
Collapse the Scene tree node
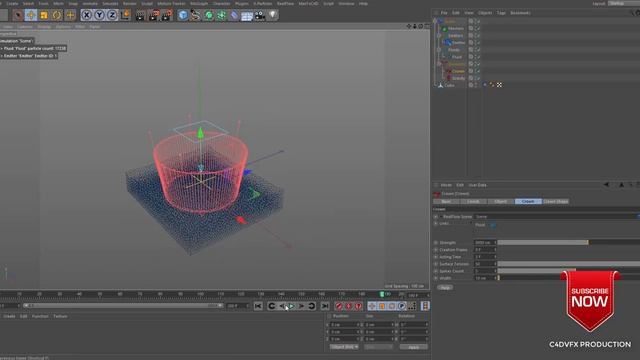(x=435, y=21)
